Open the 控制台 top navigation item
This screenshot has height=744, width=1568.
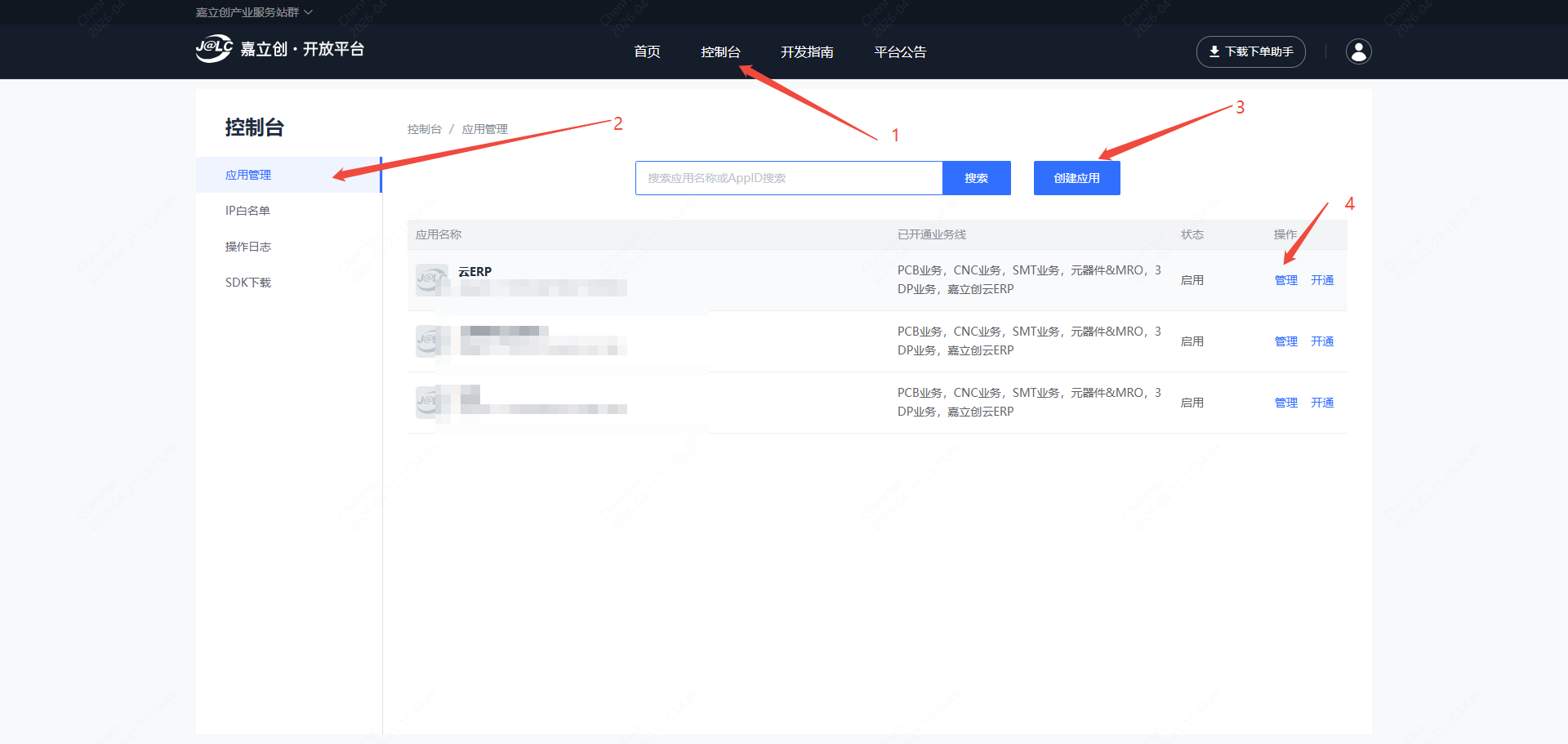click(720, 51)
